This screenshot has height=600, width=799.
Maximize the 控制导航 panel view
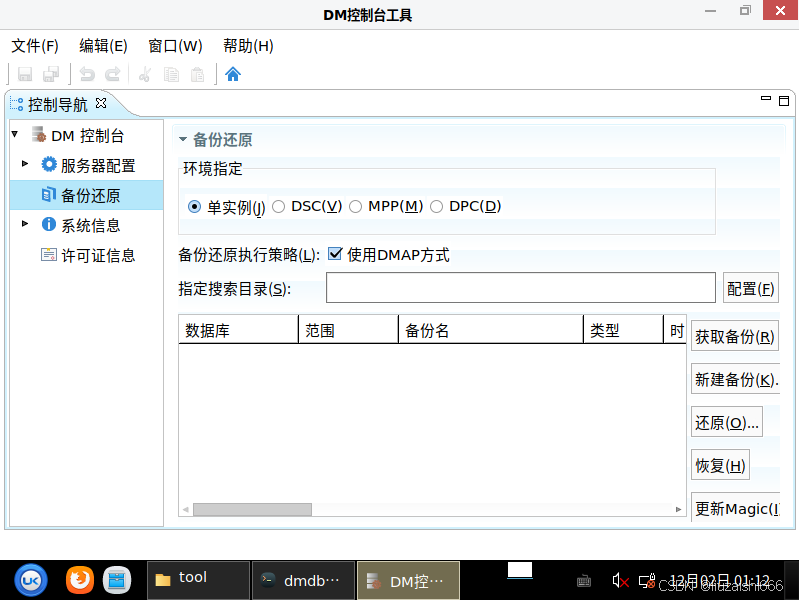(x=784, y=101)
